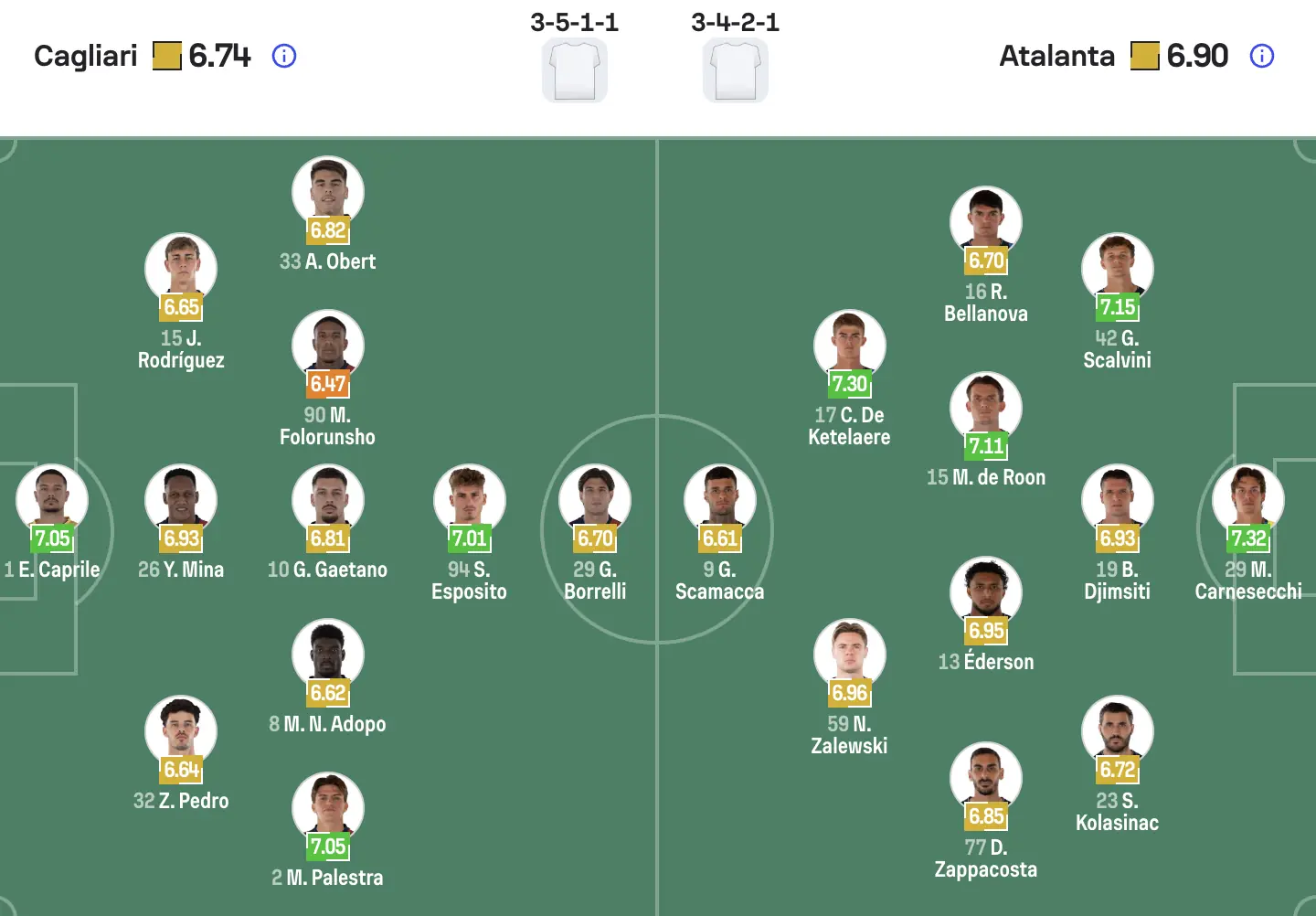Open Cagliari team rating info icon

point(284,56)
